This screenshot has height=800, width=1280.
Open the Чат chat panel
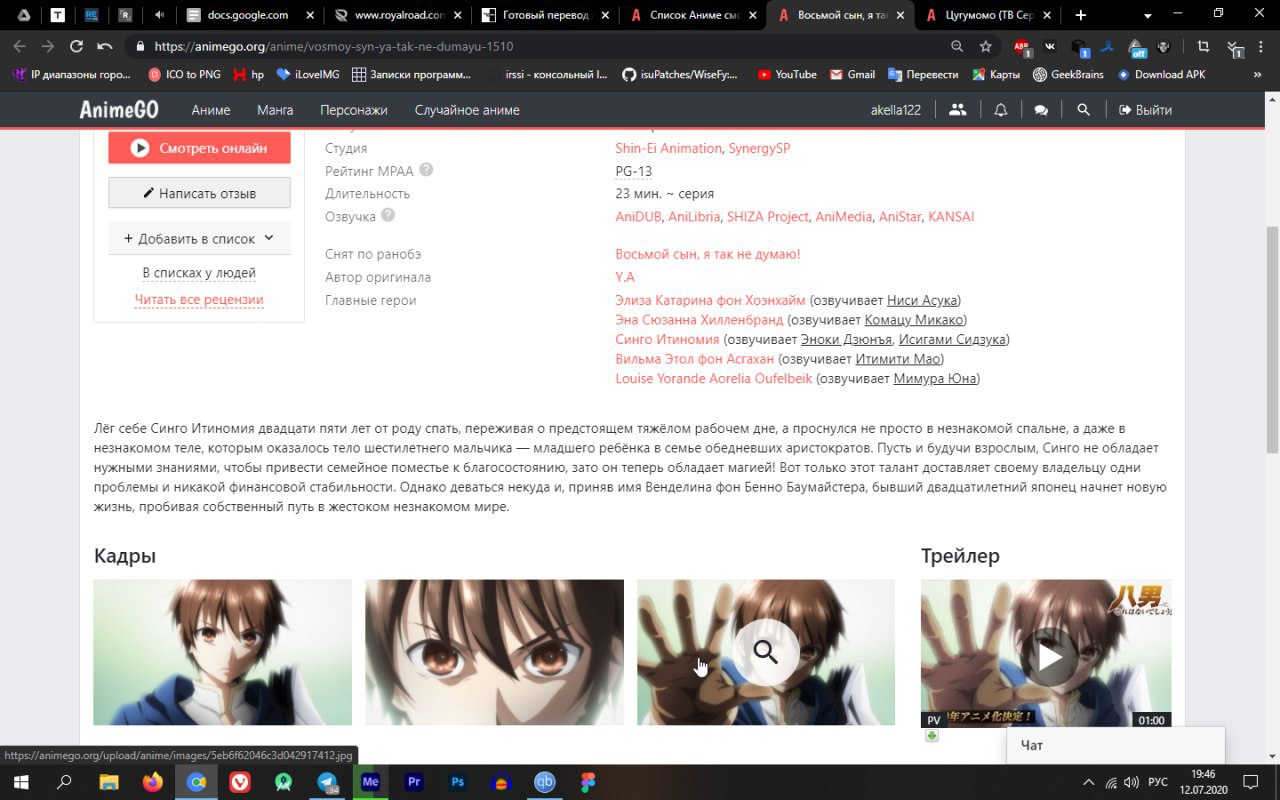[1115, 745]
